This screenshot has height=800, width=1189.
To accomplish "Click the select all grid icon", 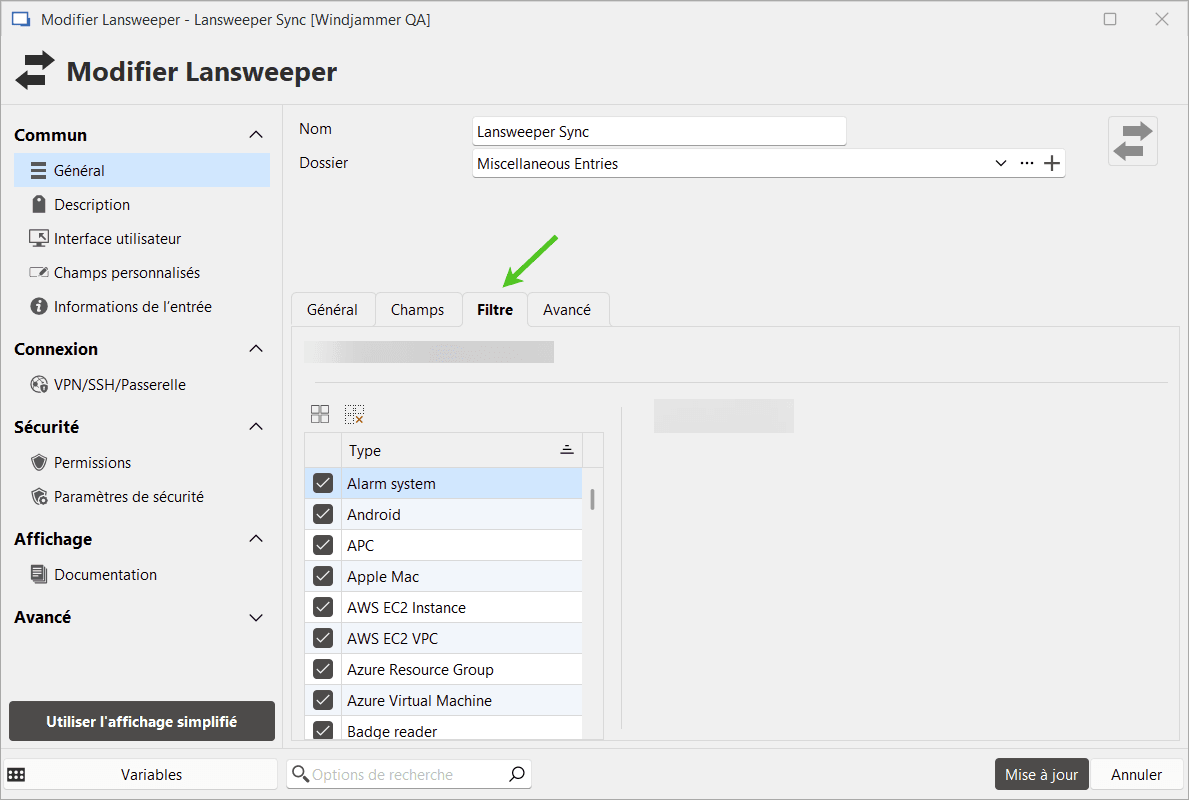I will (320, 414).
